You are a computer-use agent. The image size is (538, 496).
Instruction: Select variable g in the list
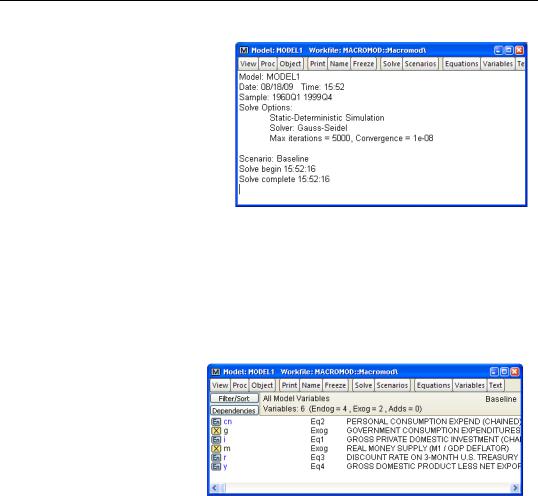click(x=226, y=431)
